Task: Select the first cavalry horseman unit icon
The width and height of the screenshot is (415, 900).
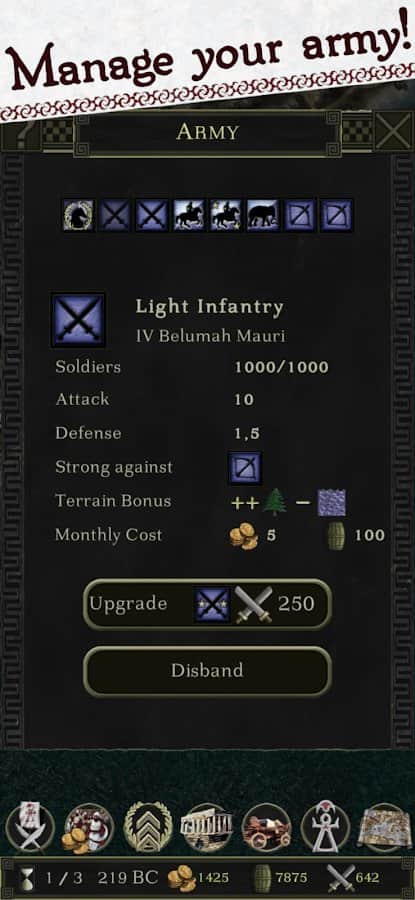Action: pyautogui.click(x=189, y=215)
